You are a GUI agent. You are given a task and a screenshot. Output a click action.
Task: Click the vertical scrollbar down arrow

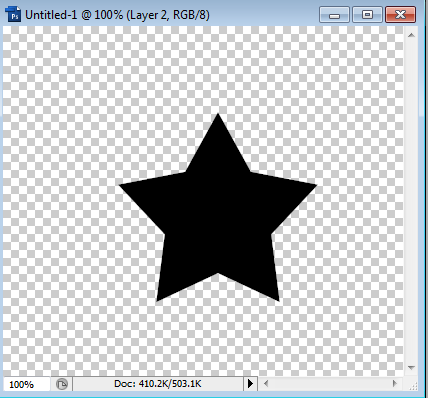(x=411, y=368)
